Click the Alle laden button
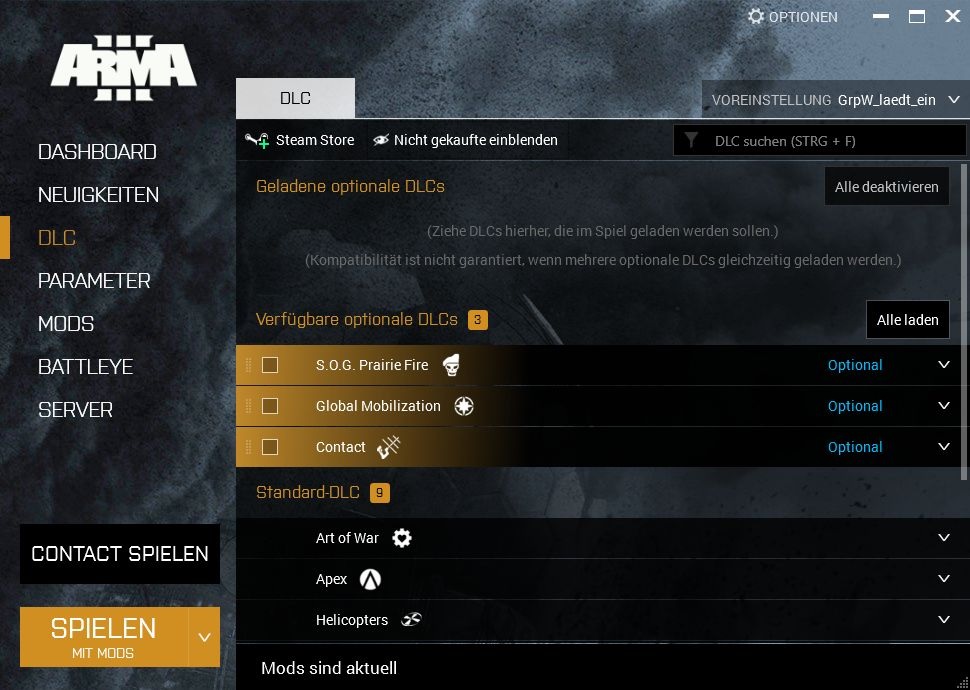 [x=908, y=320]
